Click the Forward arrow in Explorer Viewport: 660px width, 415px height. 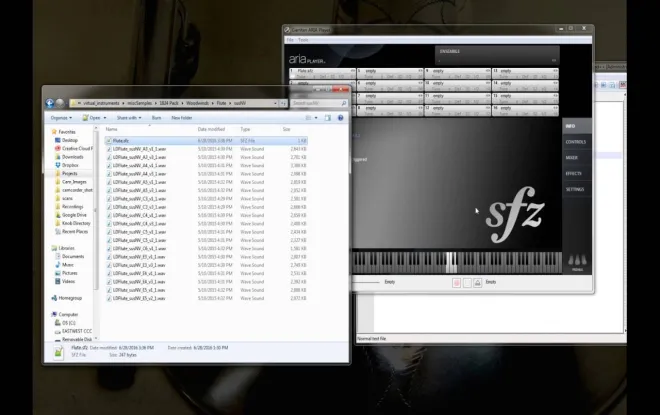coord(60,103)
